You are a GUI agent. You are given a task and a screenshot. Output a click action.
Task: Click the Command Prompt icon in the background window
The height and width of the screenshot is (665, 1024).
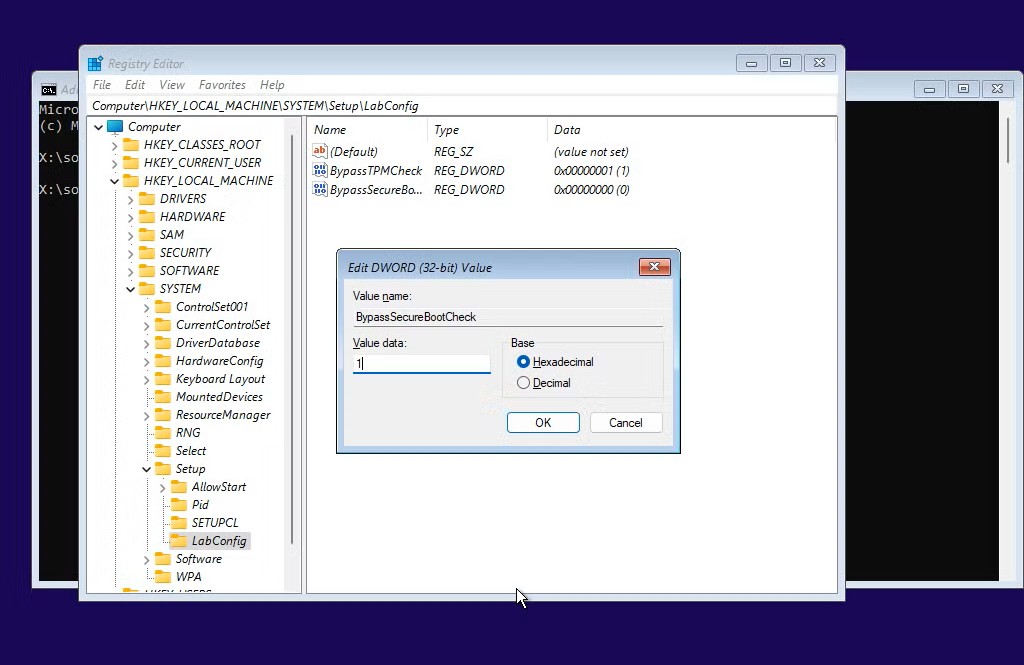(x=49, y=90)
